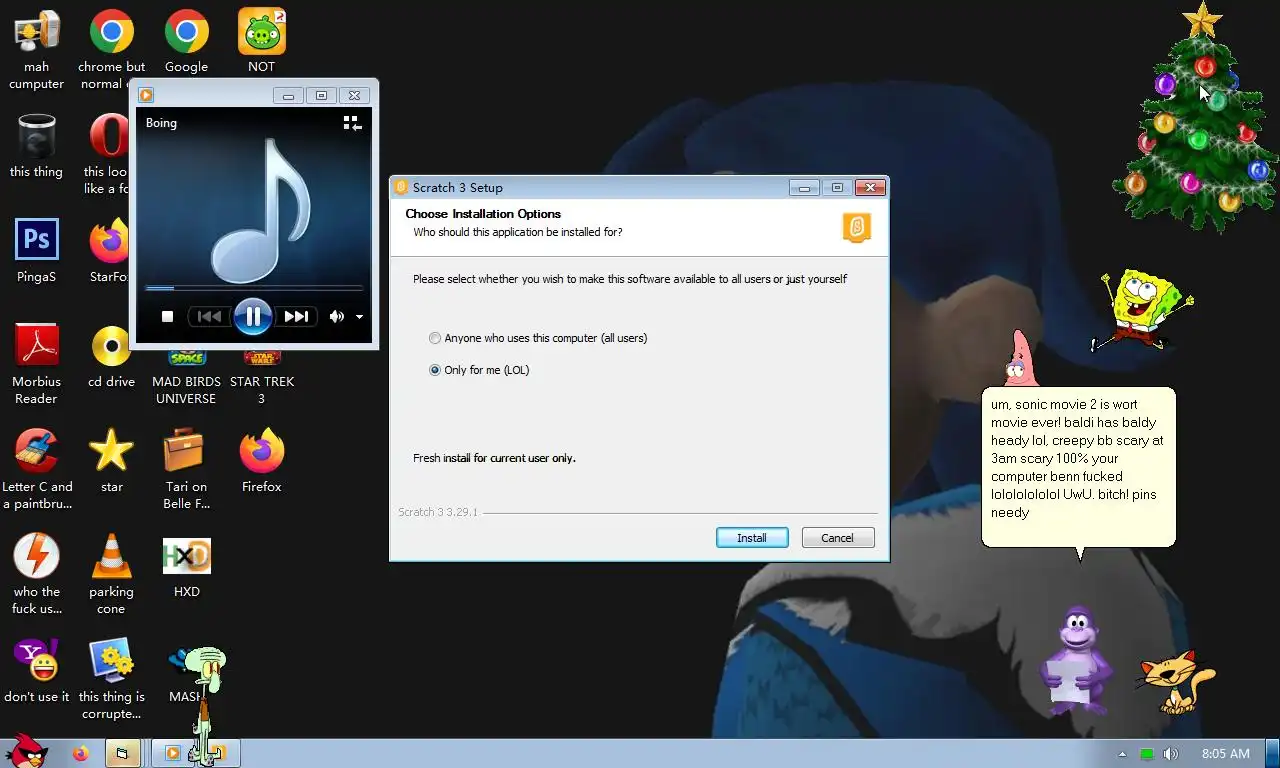1280x768 pixels.
Task: Select the "this thing" recycle bin icon
Action: click(x=37, y=146)
